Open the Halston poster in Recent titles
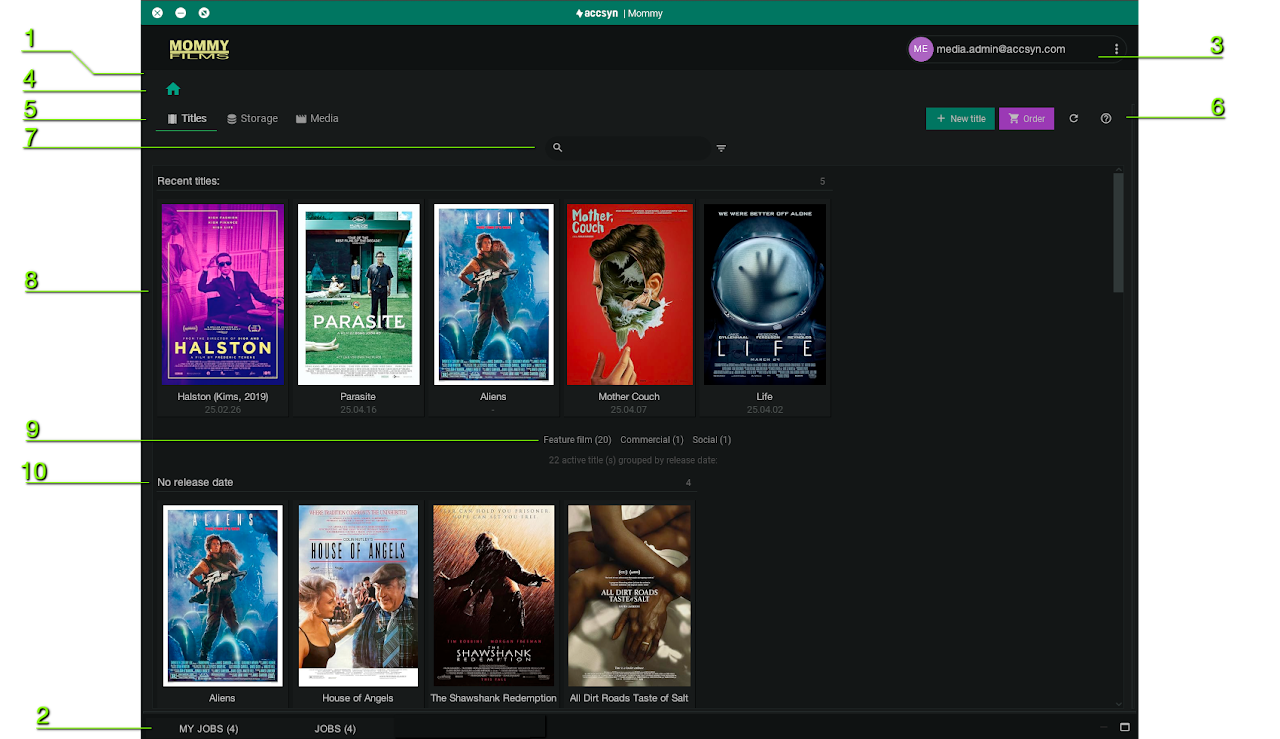The height and width of the screenshot is (739, 1280). tap(222, 295)
